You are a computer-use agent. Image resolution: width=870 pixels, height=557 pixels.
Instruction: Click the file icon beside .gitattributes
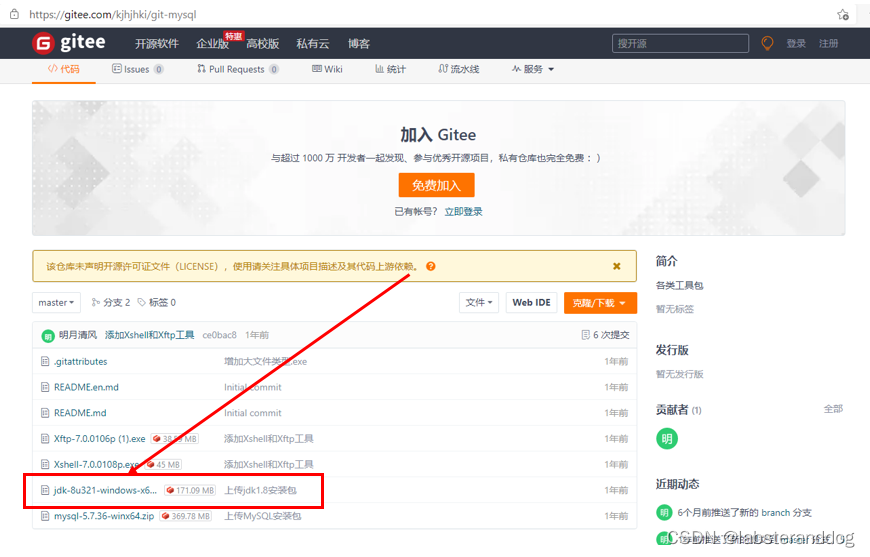(45, 362)
